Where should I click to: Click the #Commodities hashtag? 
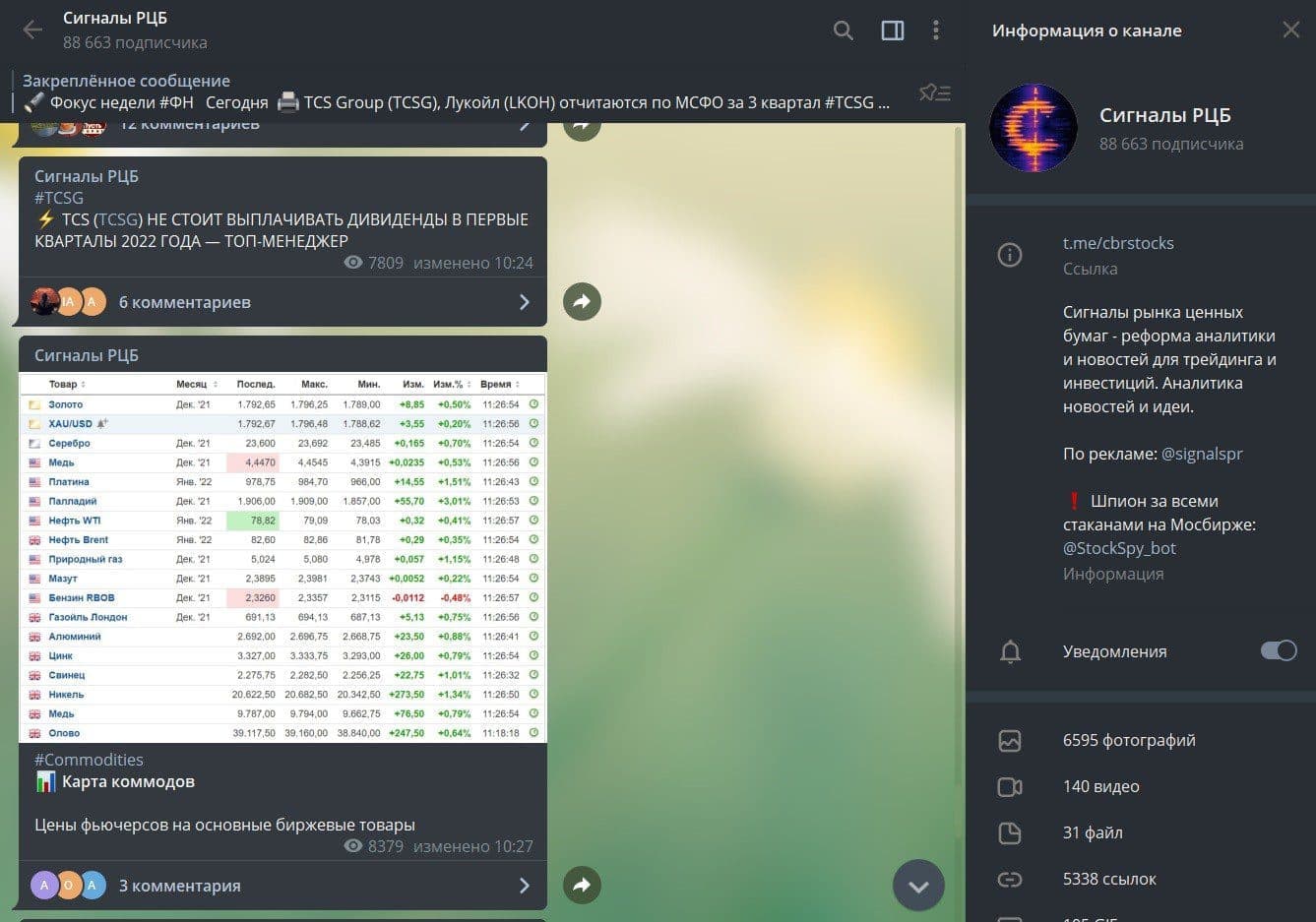[89, 760]
